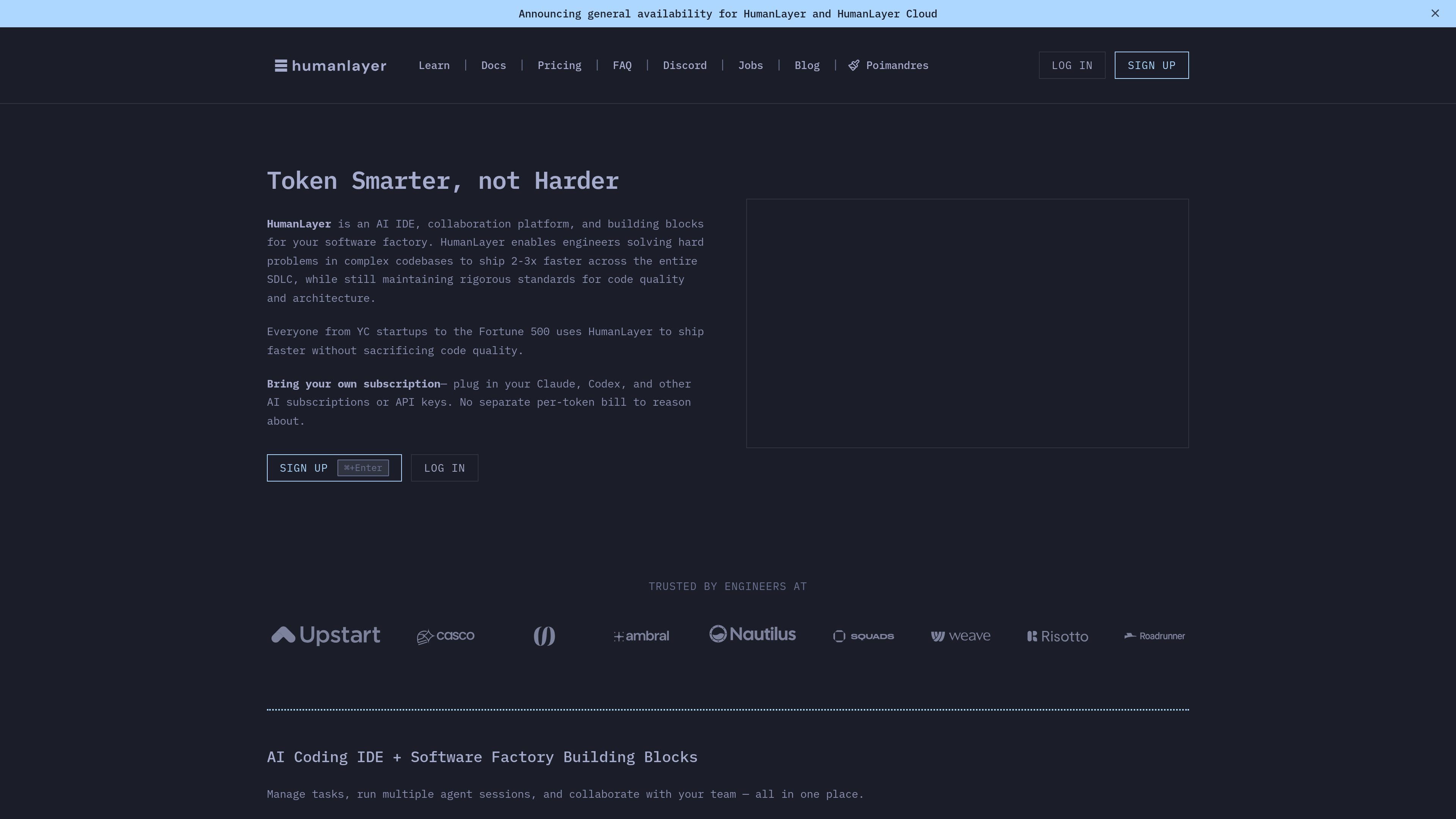Click the hero SIGN UP button with ⌘+Enter hint
This screenshot has width=1456, height=819.
(334, 468)
